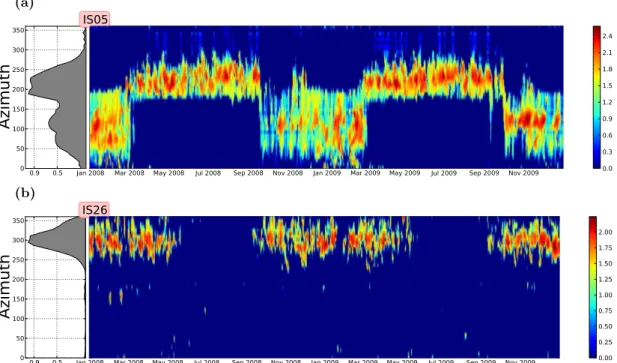Click the Jul 2009 tick label, top plot
Screen dimensions: 617x363
pos(444,173)
